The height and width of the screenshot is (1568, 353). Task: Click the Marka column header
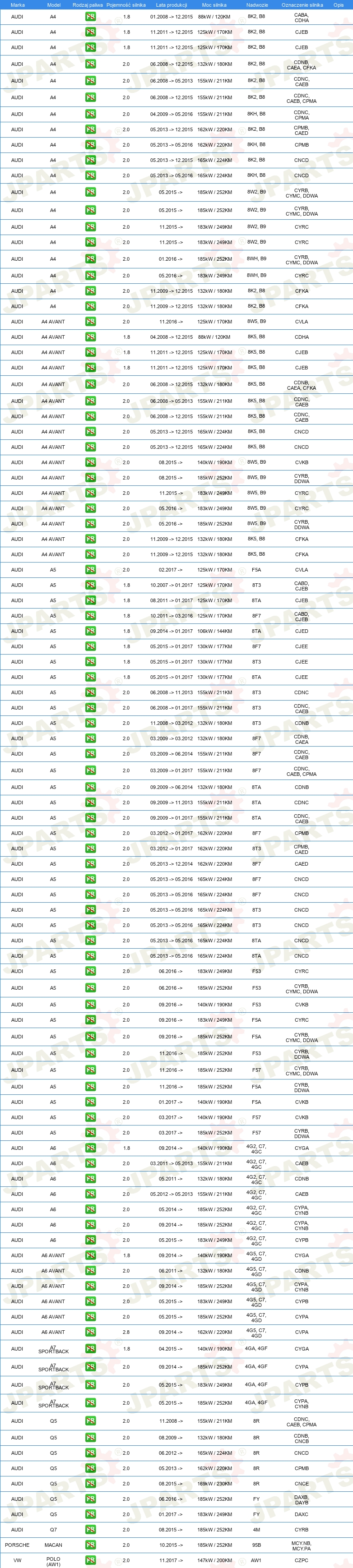pos(18,5)
